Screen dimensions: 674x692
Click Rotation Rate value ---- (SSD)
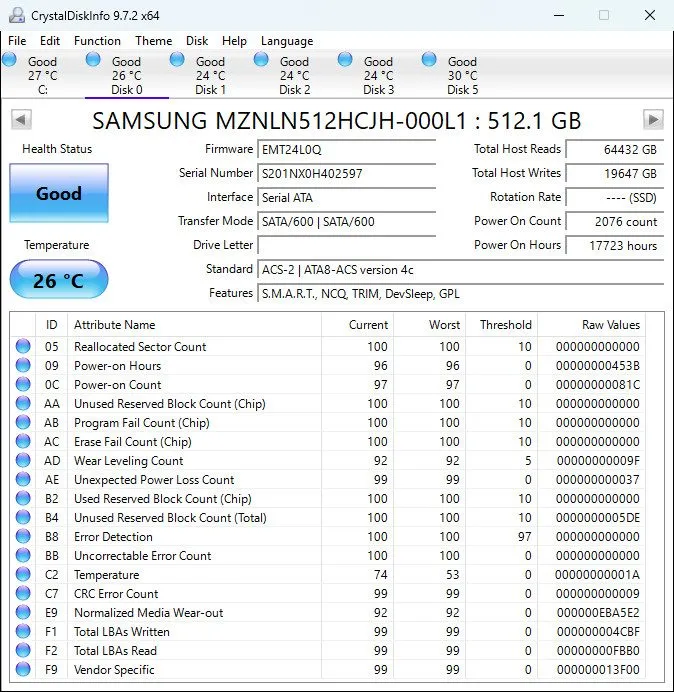(614, 197)
